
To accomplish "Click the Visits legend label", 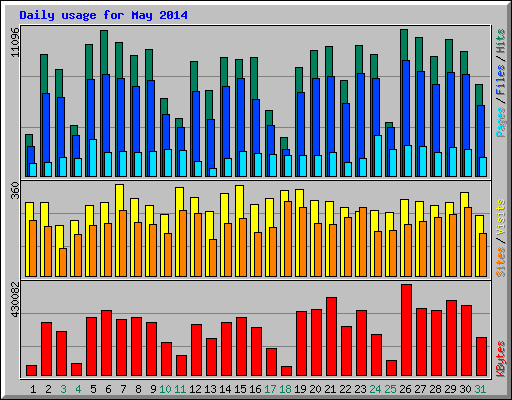I will point(501,217).
